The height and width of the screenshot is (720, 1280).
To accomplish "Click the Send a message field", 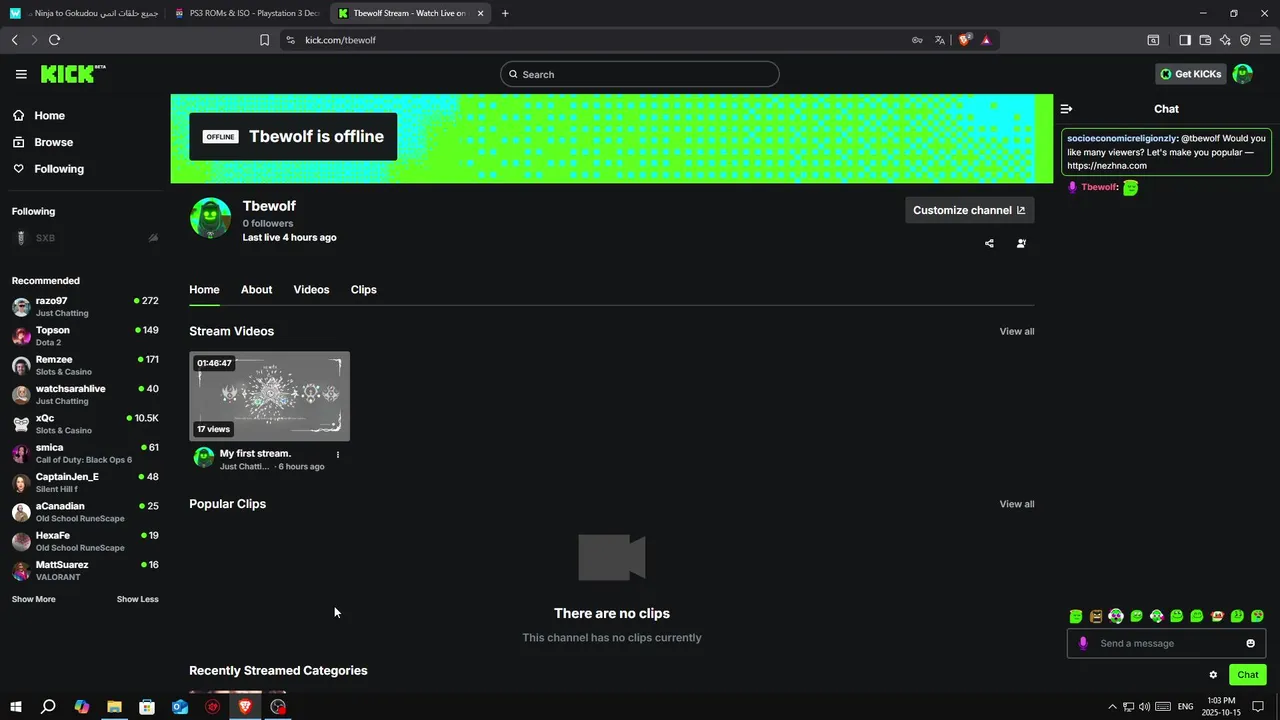I will [1165, 643].
